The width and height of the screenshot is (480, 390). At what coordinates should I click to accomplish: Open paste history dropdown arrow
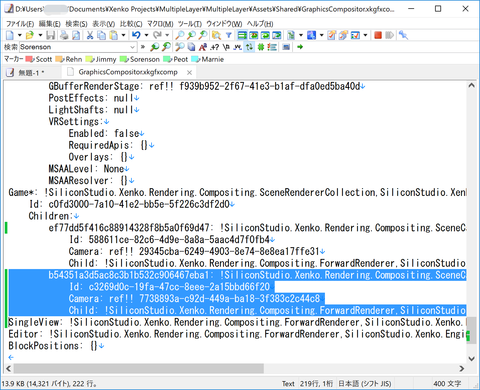click(123, 35)
